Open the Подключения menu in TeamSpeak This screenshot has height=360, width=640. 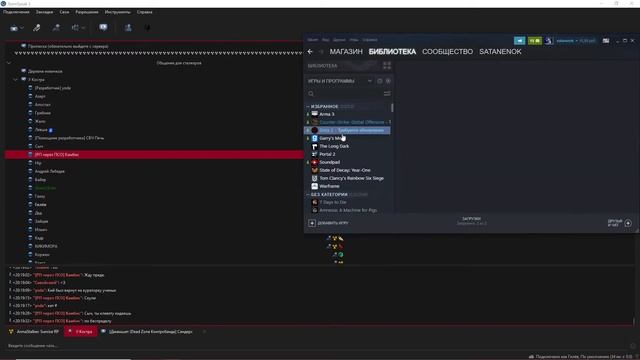tap(16, 12)
